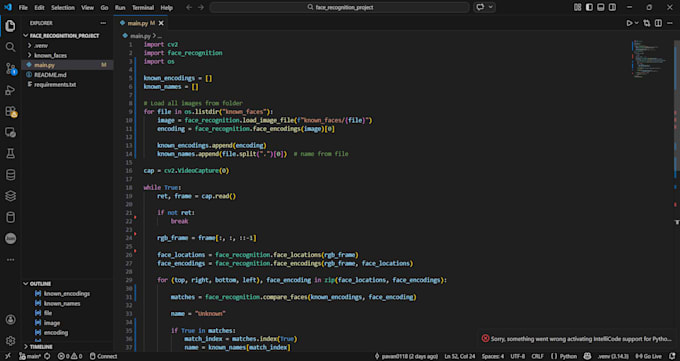Open the Testing flask view
This screenshot has height=361, width=680.
click(10, 154)
